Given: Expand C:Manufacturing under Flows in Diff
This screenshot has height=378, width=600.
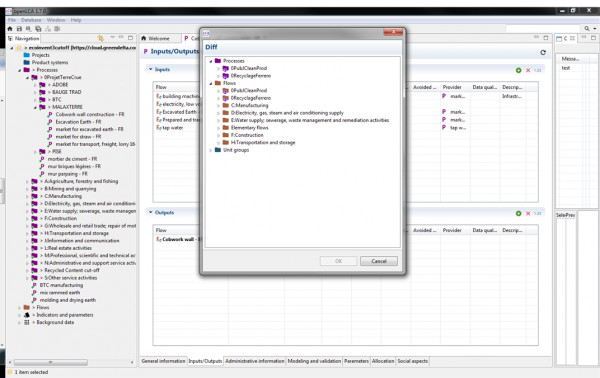Looking at the screenshot, I should (218, 106).
